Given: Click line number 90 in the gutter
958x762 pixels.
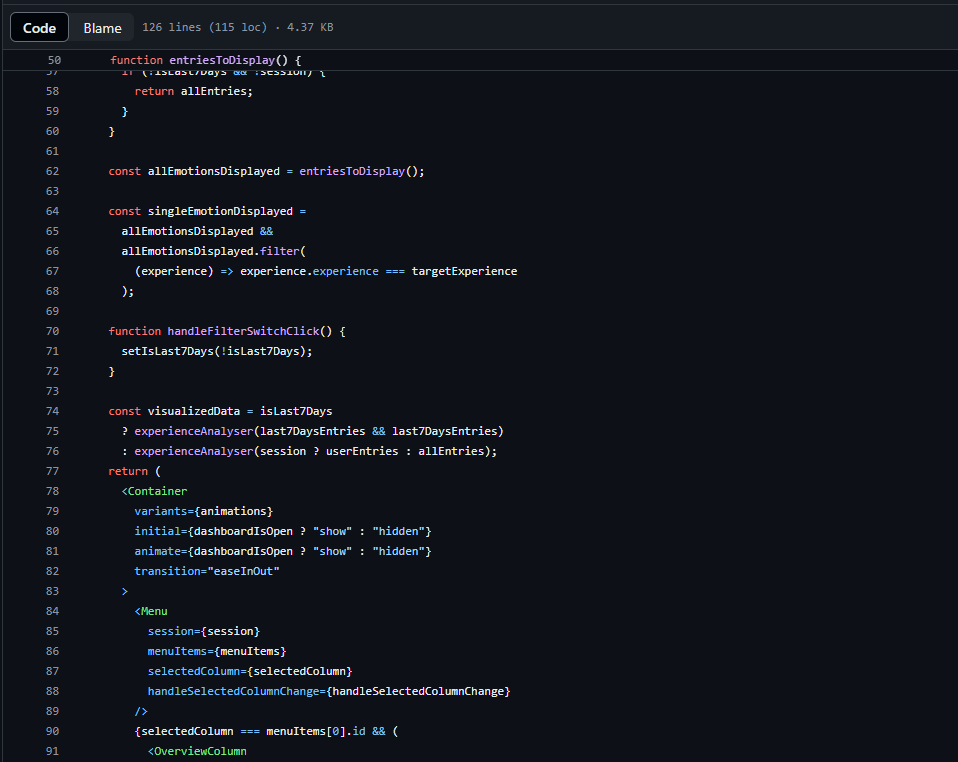Looking at the screenshot, I should click(x=52, y=731).
